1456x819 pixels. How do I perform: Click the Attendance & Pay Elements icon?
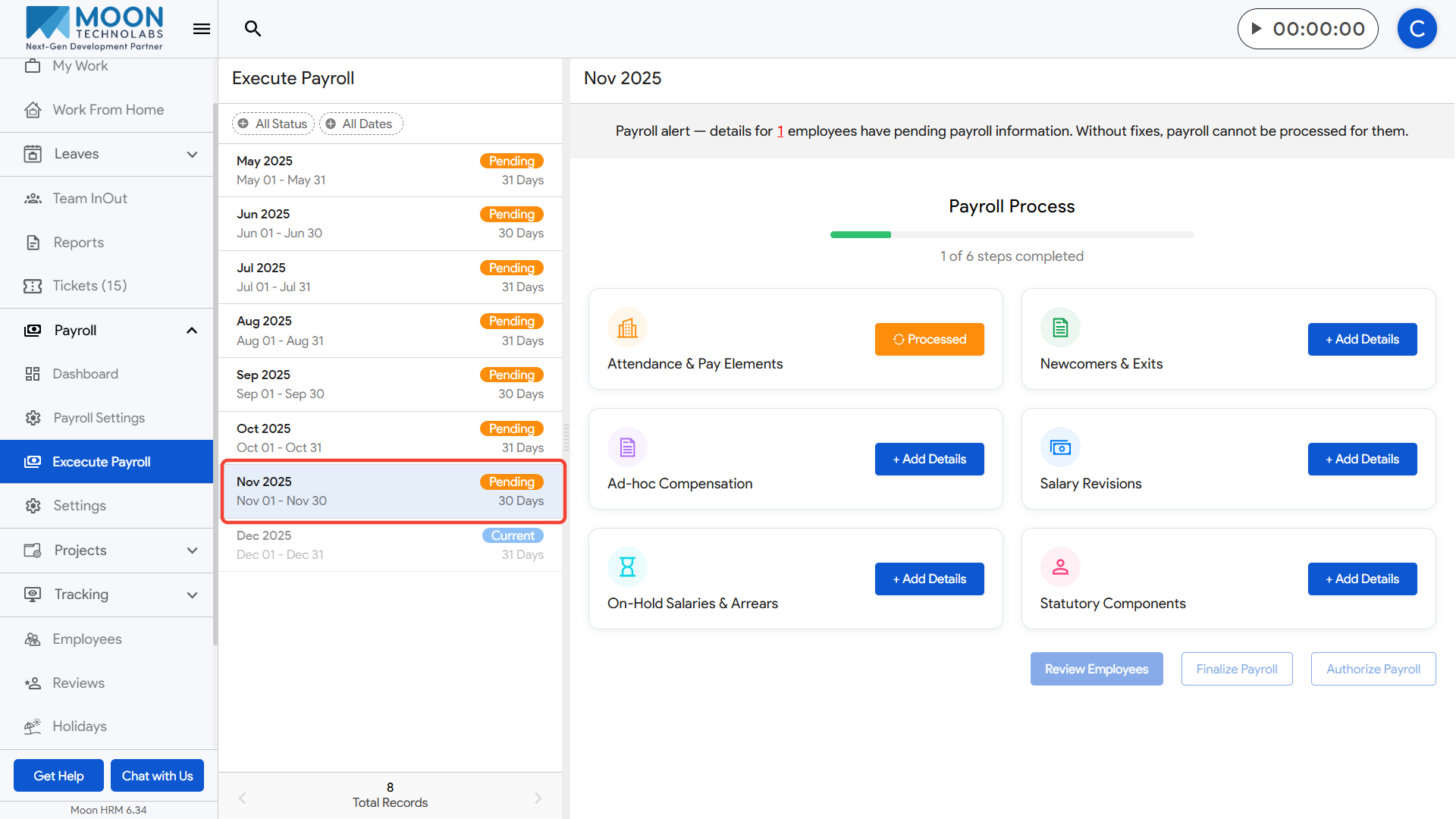click(627, 328)
